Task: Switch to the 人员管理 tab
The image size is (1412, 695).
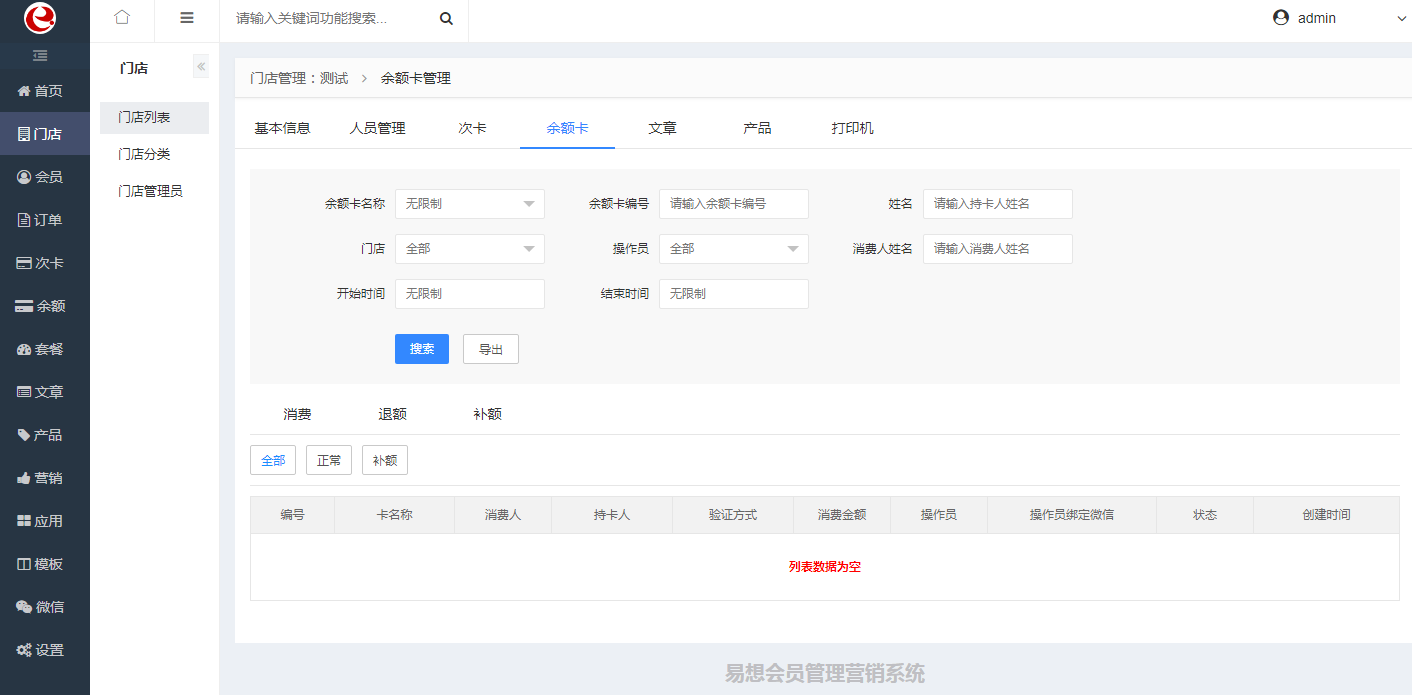Action: [377, 128]
